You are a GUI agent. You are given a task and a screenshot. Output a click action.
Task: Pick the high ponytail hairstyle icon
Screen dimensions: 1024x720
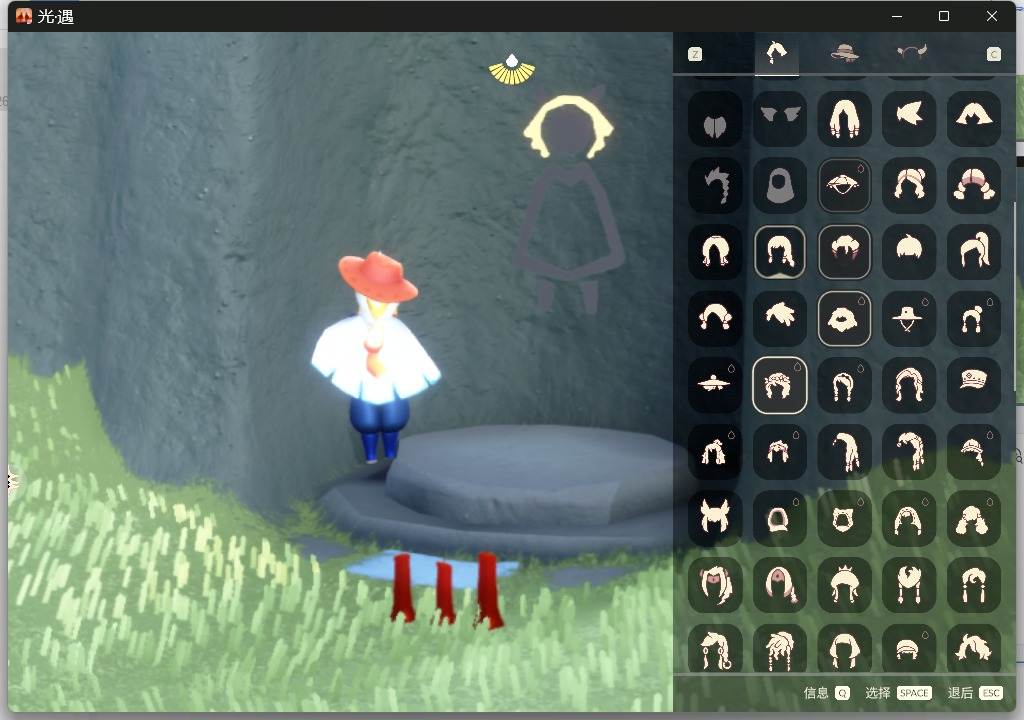[x=973, y=252]
